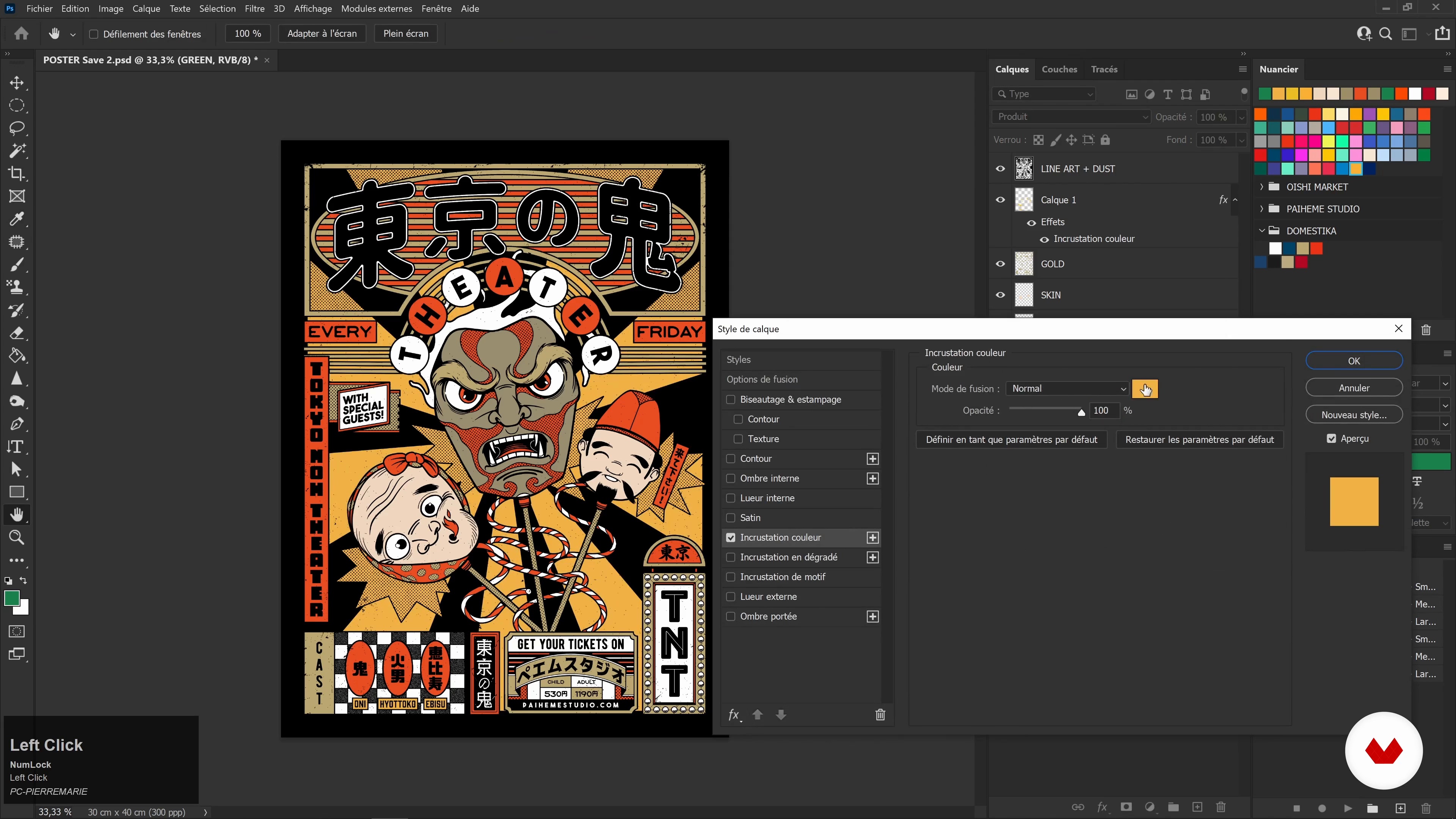Click the Home icon in the options bar
Screen dimensions: 1456x819
coord(22,33)
